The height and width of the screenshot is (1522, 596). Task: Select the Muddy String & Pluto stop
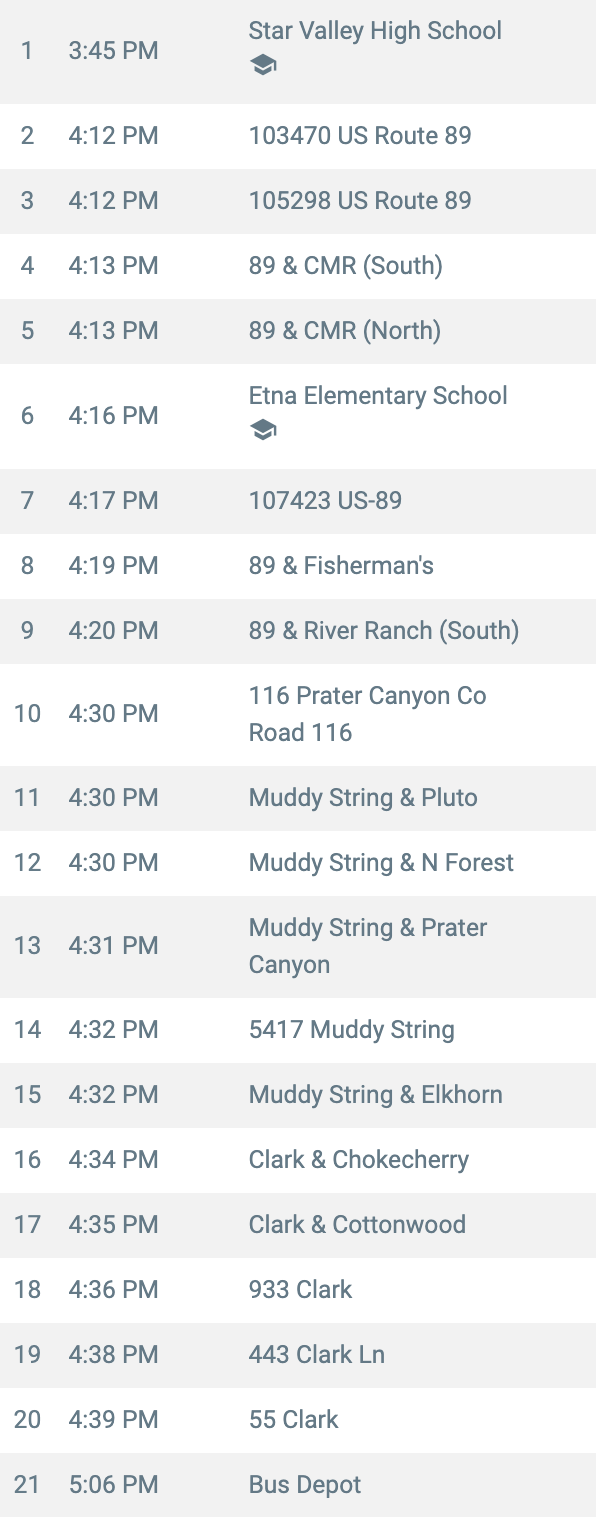click(298, 797)
